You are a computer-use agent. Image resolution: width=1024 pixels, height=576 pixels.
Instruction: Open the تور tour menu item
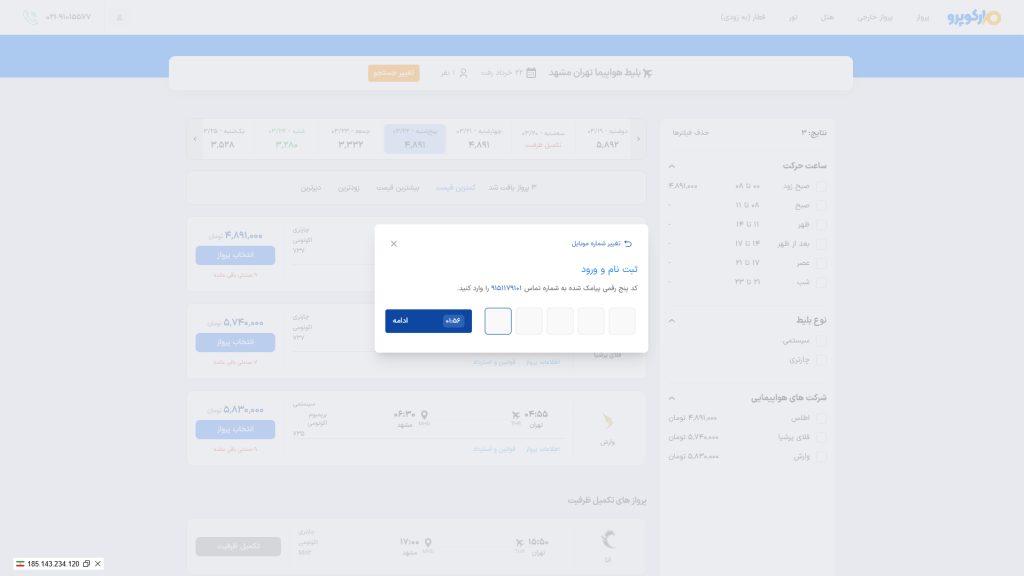point(793,18)
